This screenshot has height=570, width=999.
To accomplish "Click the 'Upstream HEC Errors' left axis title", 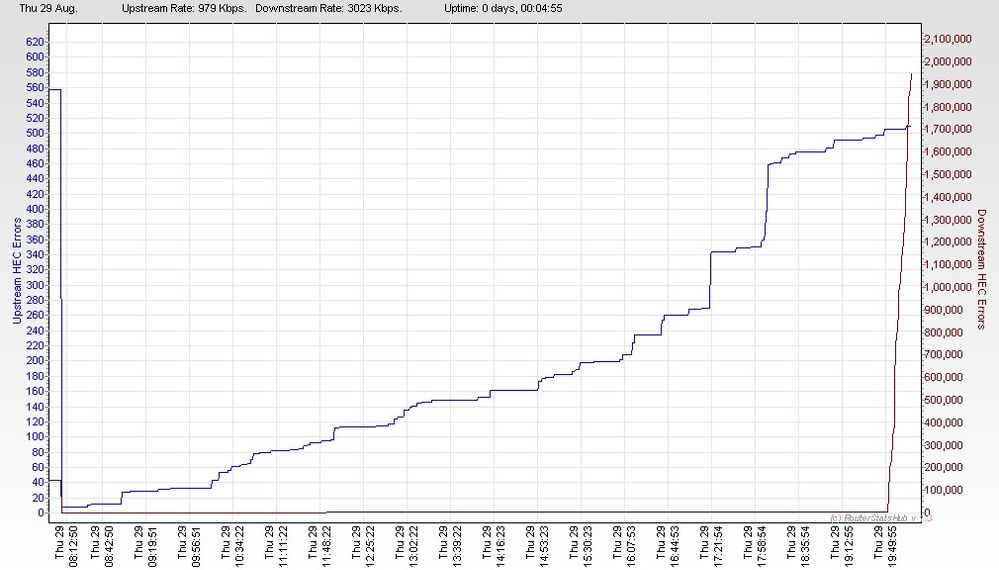I will (17, 271).
